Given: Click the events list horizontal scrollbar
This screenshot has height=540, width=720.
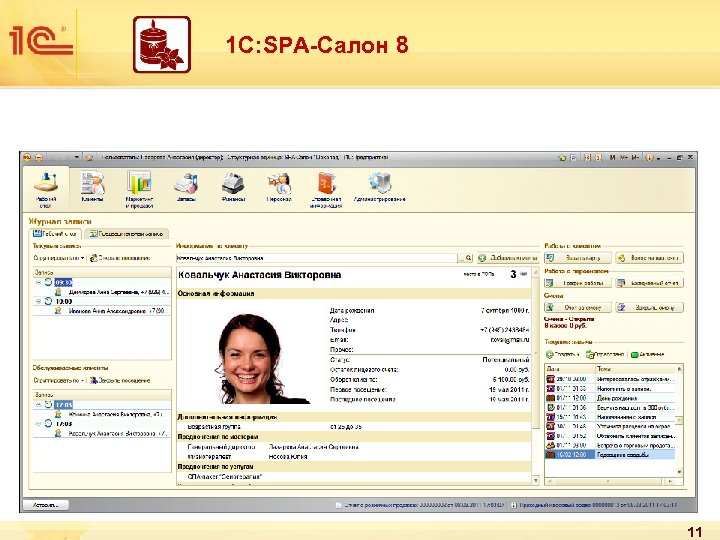Looking at the screenshot, I should click(x=609, y=481).
